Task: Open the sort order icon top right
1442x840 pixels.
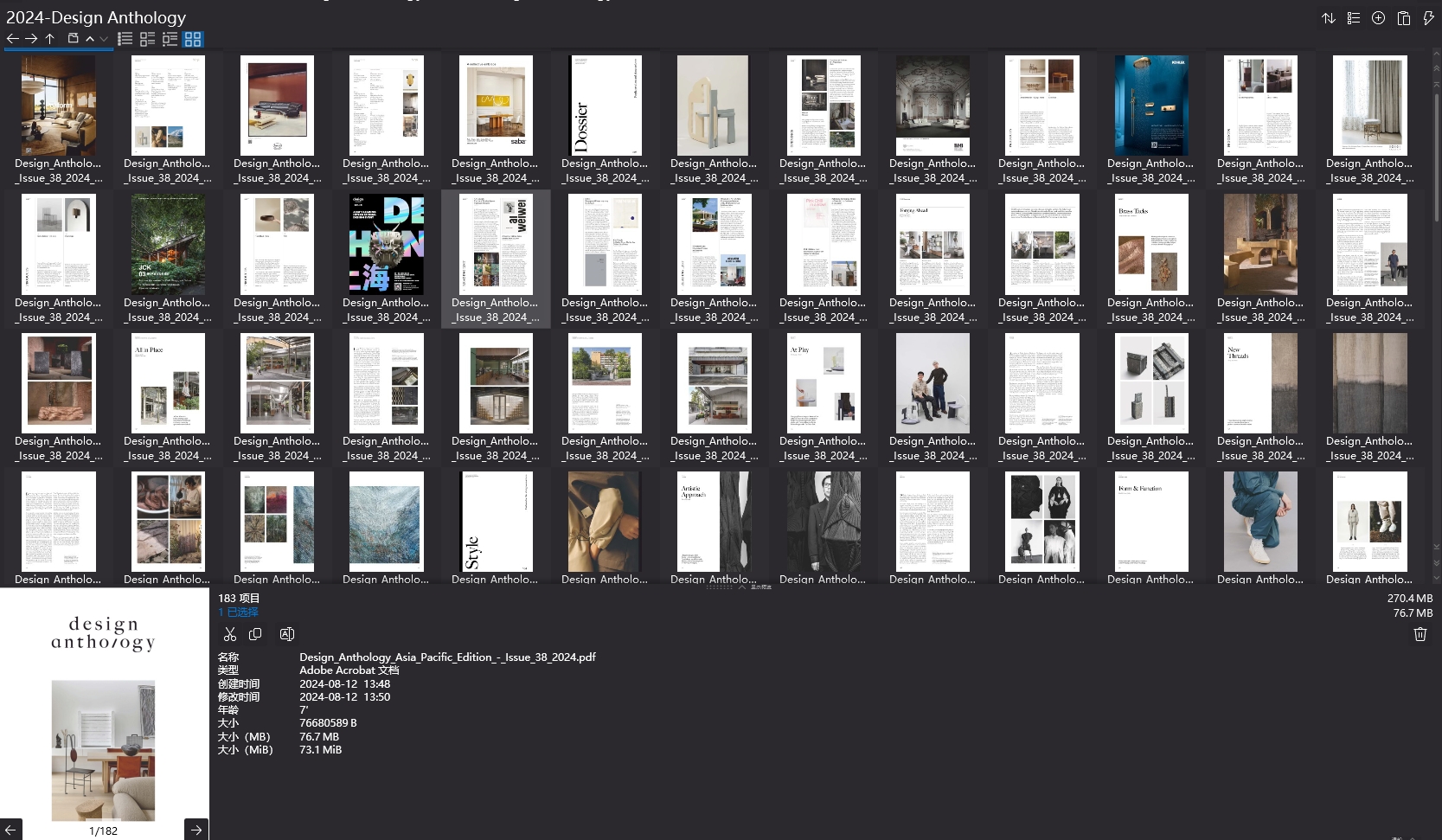Action: (1329, 17)
